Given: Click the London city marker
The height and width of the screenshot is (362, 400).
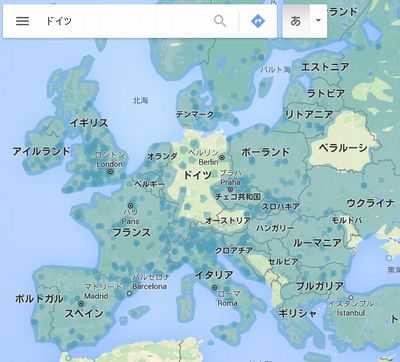Looking at the screenshot, I should click(x=110, y=172).
